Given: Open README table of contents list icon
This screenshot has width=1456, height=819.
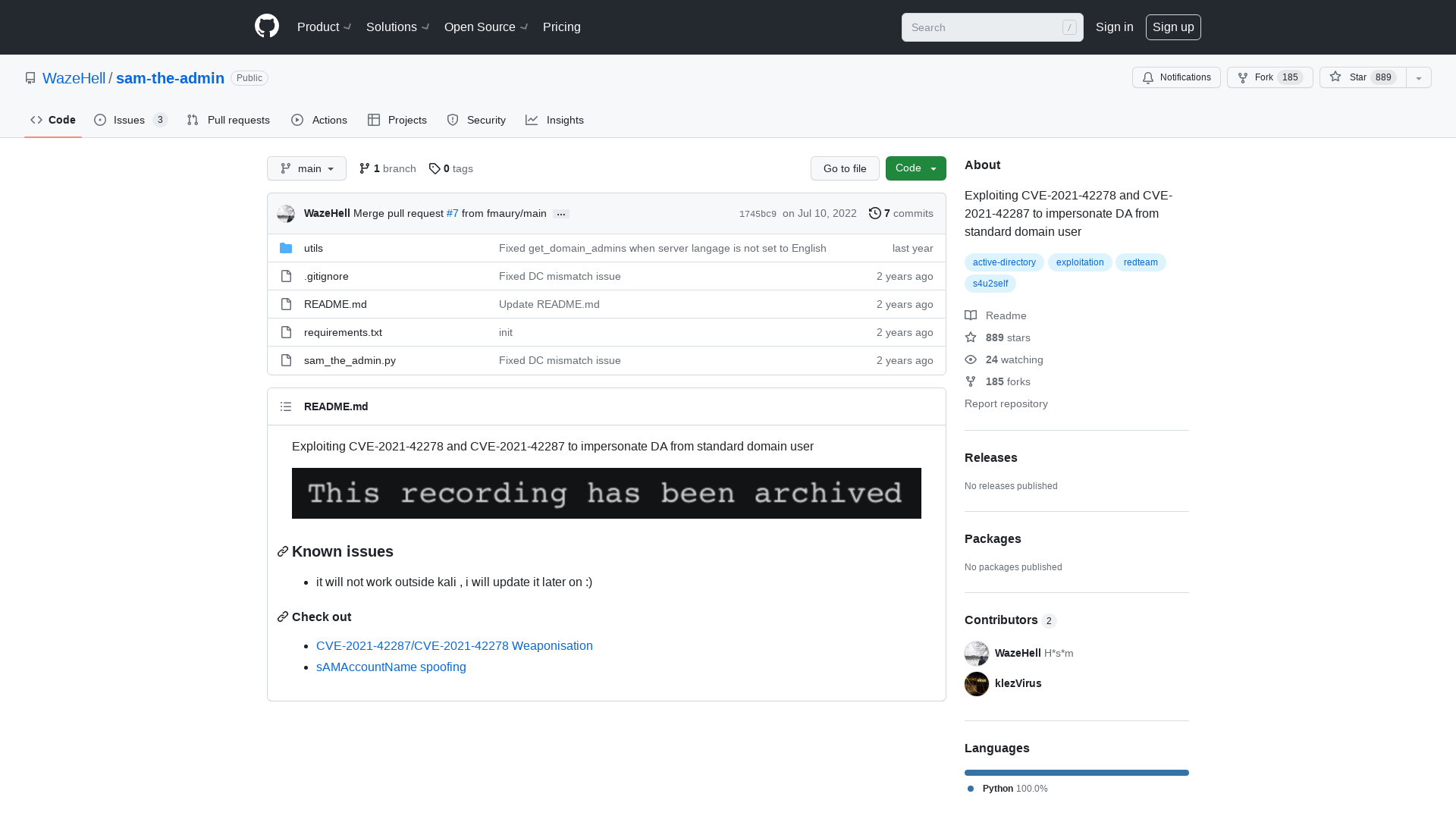Looking at the screenshot, I should 286,406.
